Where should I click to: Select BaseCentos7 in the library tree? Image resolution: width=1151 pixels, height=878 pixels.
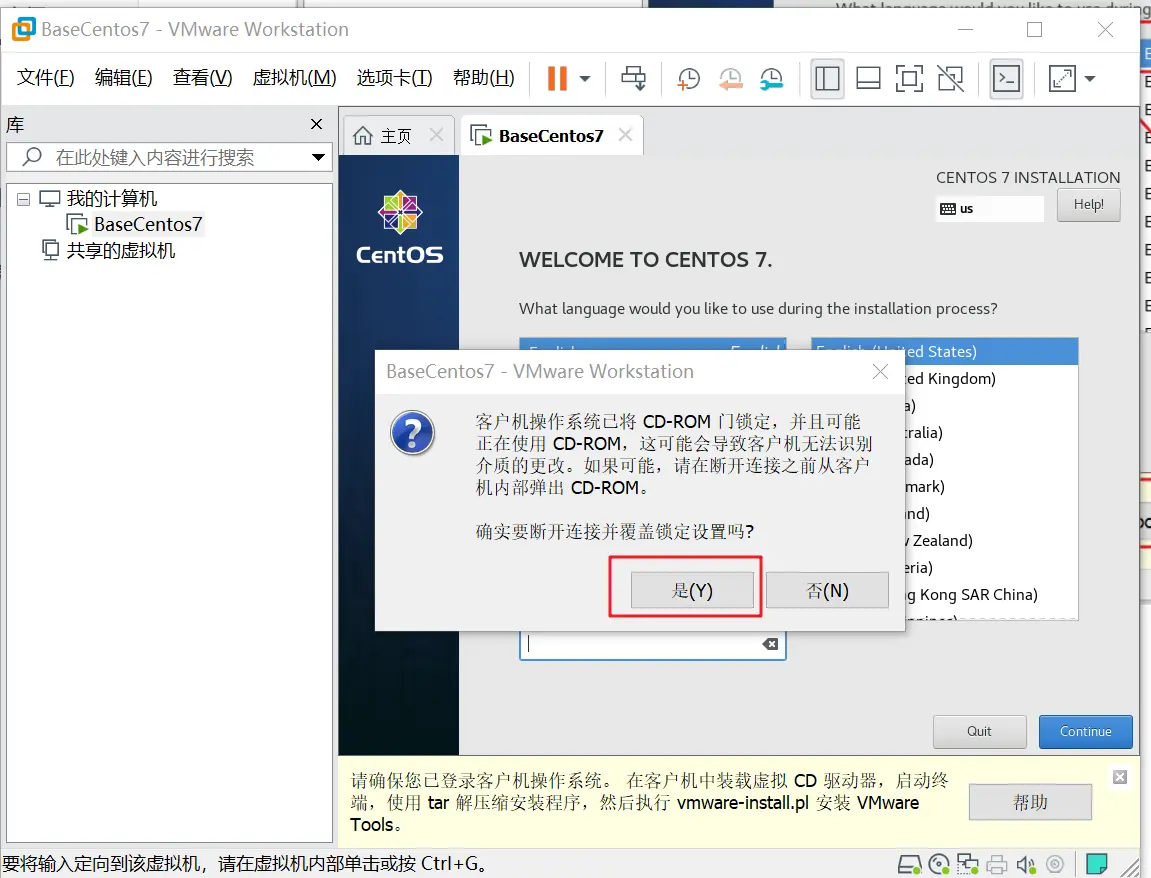[148, 224]
